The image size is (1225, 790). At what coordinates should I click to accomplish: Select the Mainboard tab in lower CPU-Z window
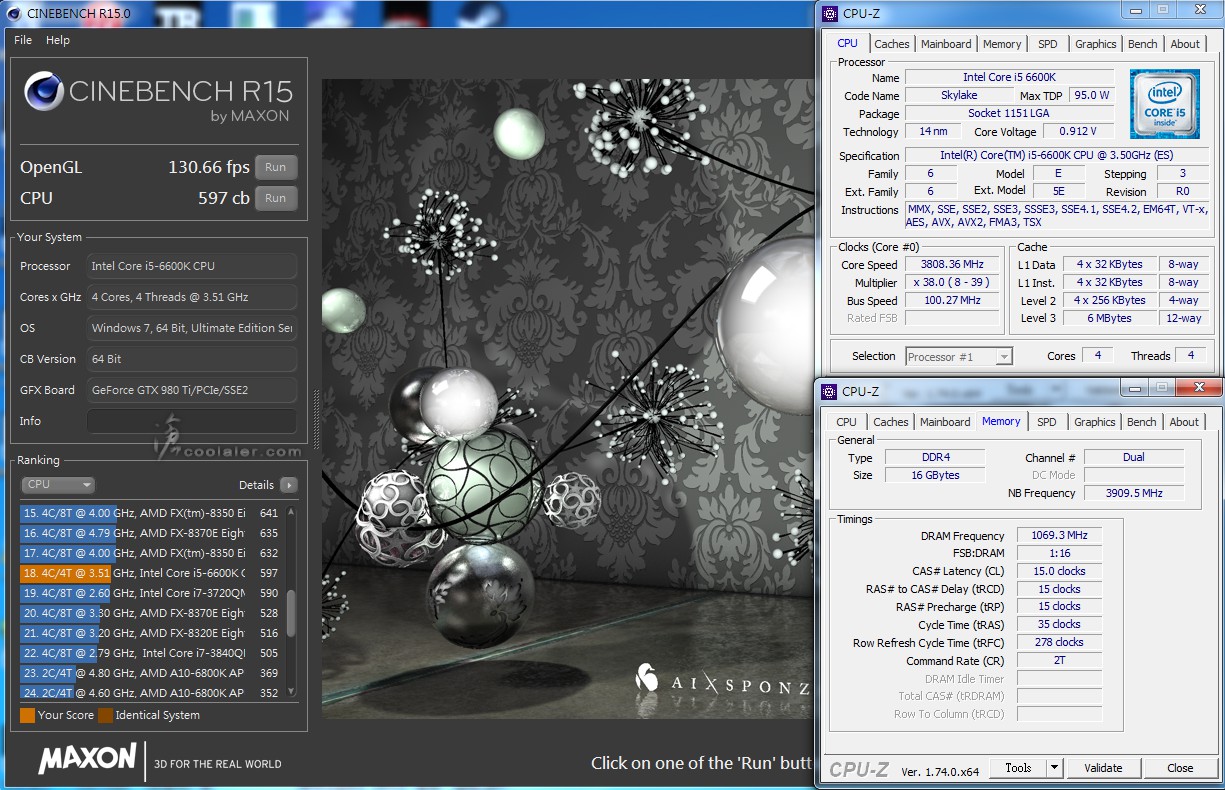(945, 422)
